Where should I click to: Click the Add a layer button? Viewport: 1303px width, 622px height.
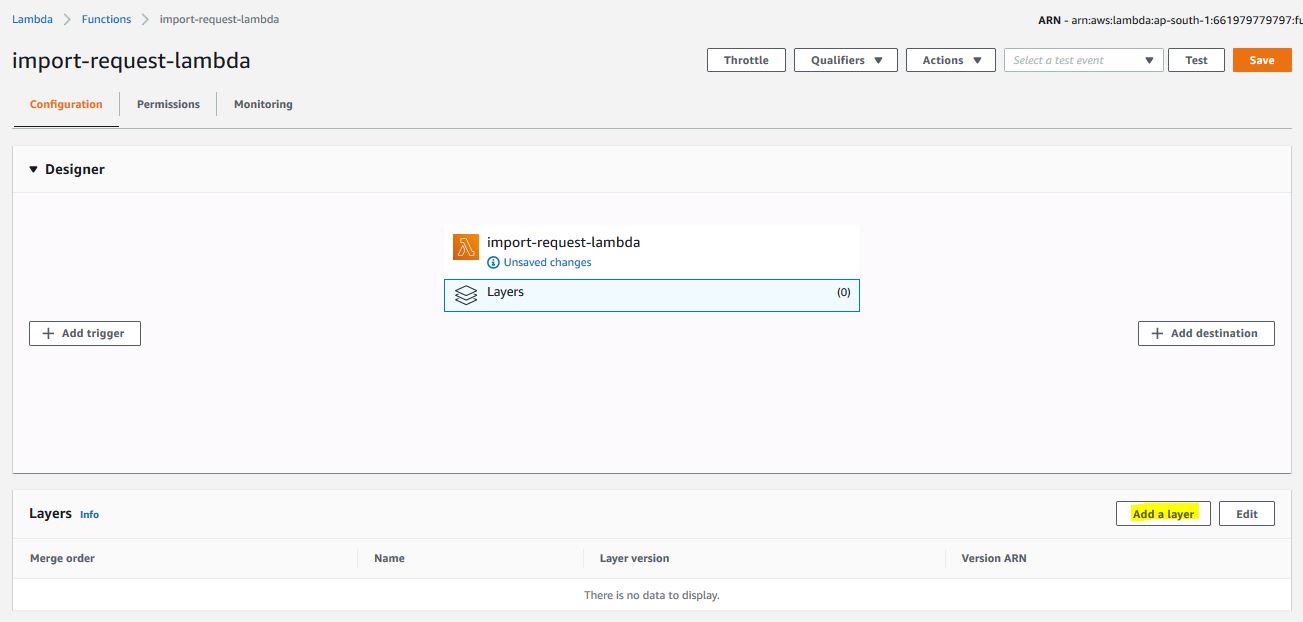click(1163, 514)
